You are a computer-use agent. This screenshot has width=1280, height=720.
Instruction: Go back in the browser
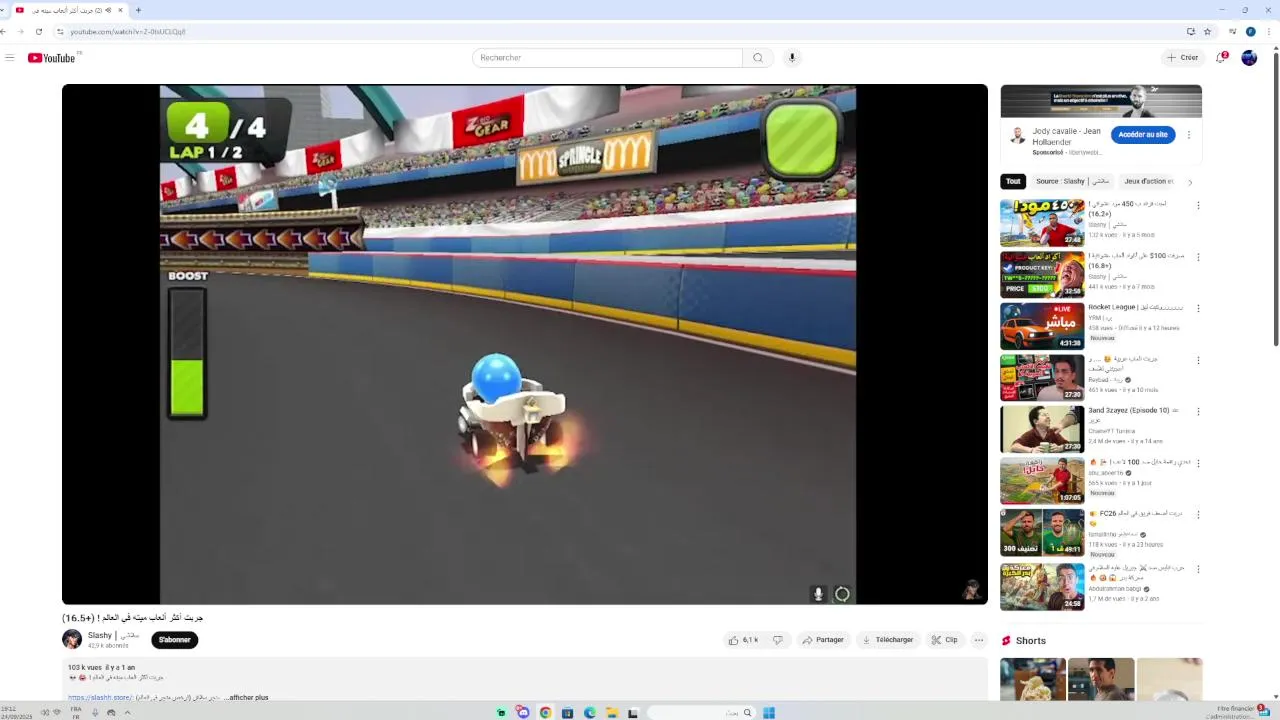5,31
